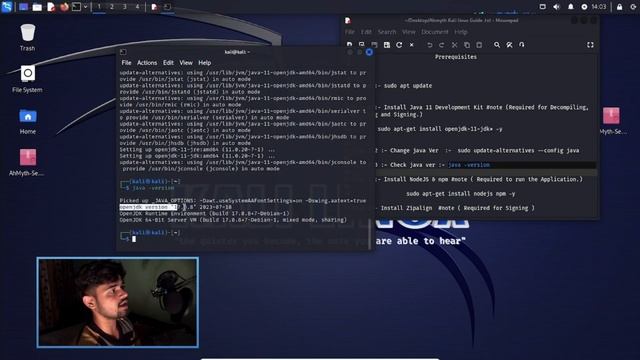Open Mousepad's View menu
This screenshot has width=640, height=360.
tap(409, 32)
